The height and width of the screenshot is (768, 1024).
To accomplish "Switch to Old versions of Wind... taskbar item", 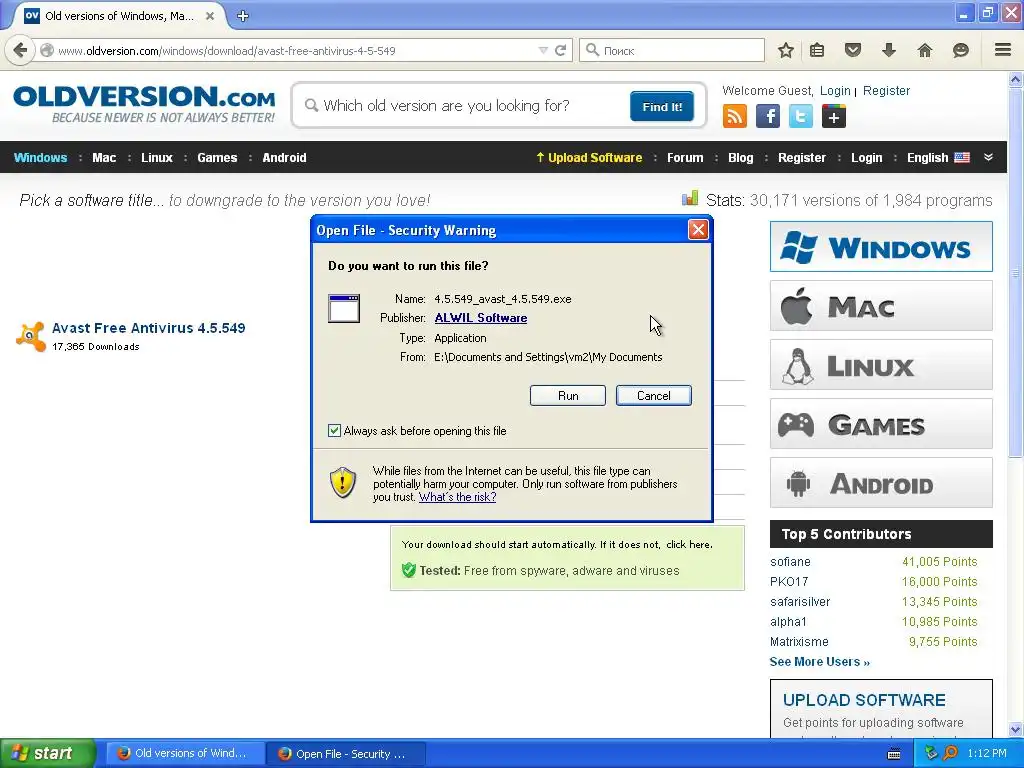I will pos(184,753).
